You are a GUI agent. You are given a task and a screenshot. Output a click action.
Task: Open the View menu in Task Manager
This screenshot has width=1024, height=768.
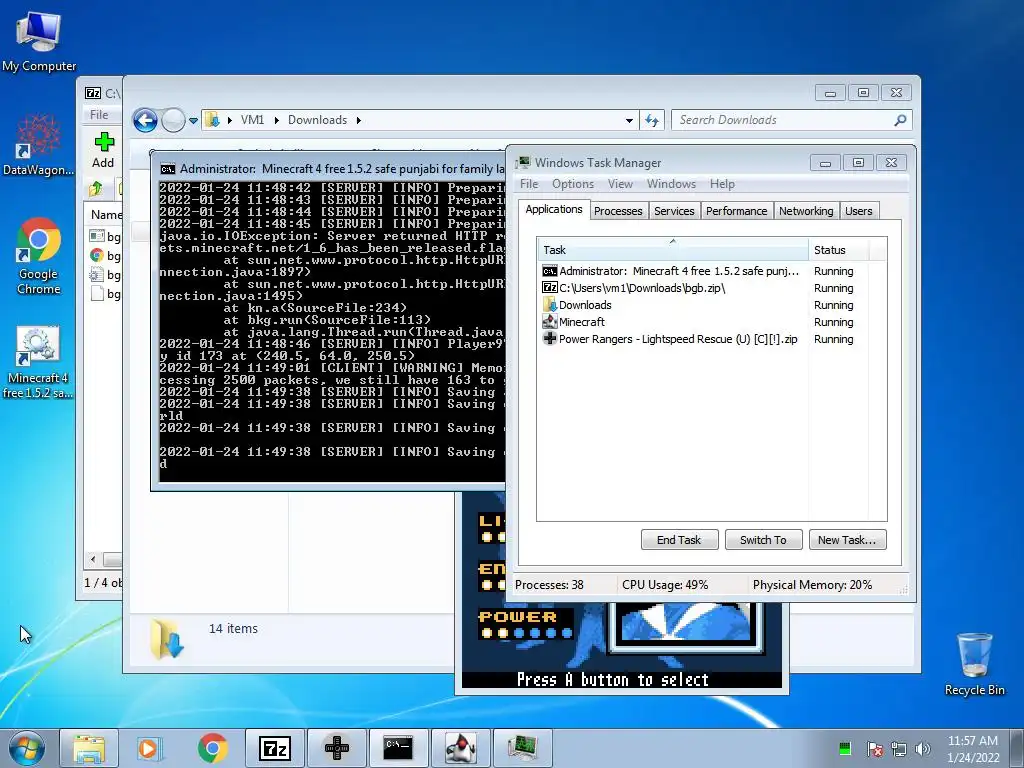click(x=620, y=184)
